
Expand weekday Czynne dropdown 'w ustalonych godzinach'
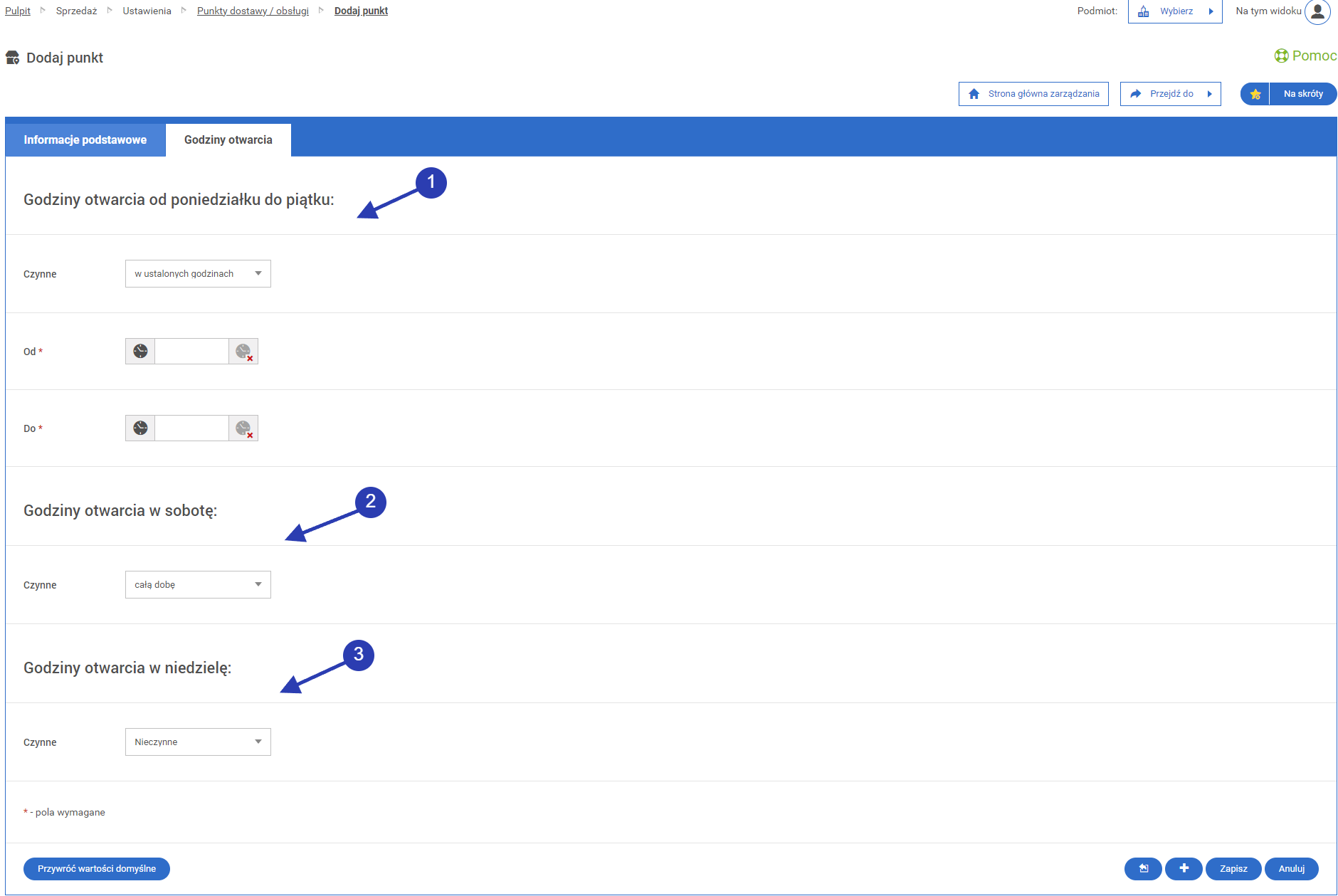click(x=198, y=274)
